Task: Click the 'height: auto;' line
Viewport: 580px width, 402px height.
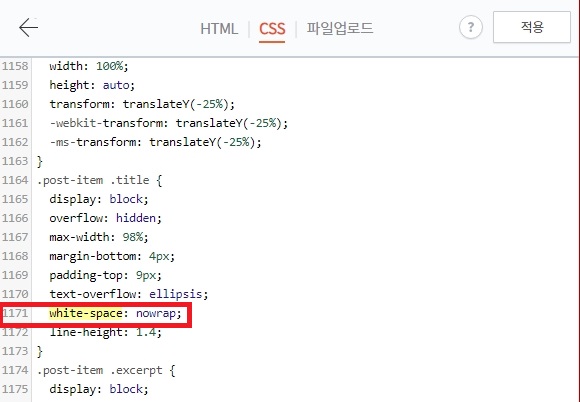Action: click(92, 85)
